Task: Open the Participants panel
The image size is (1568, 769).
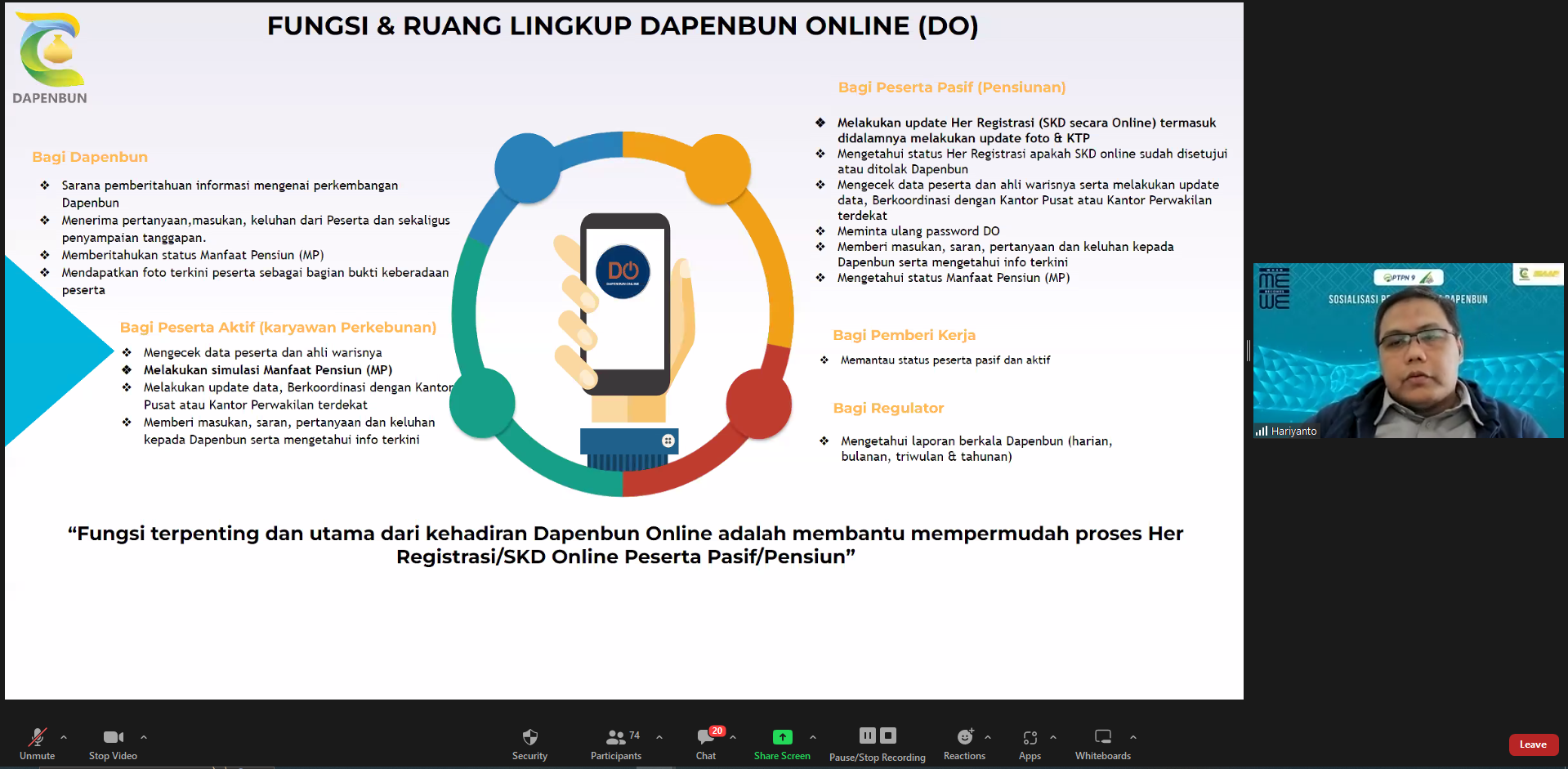Action: 615,744
